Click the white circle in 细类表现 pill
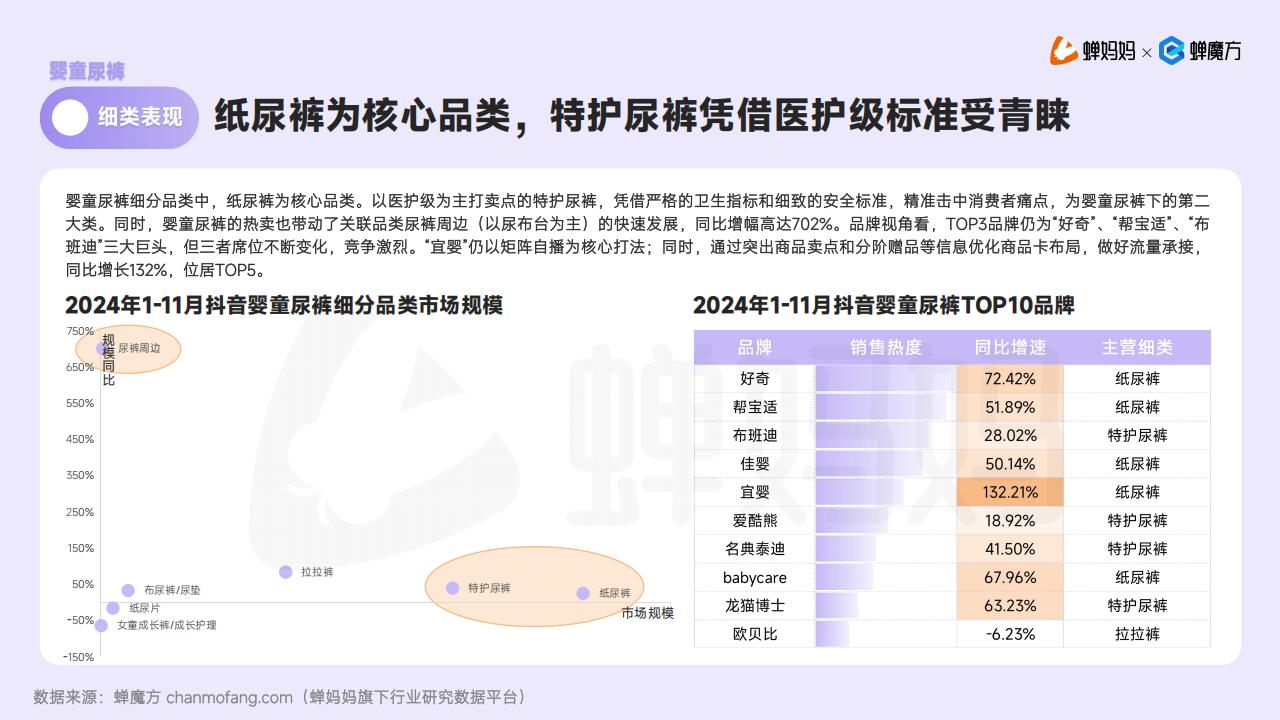The width and height of the screenshot is (1280, 720). (x=69, y=118)
